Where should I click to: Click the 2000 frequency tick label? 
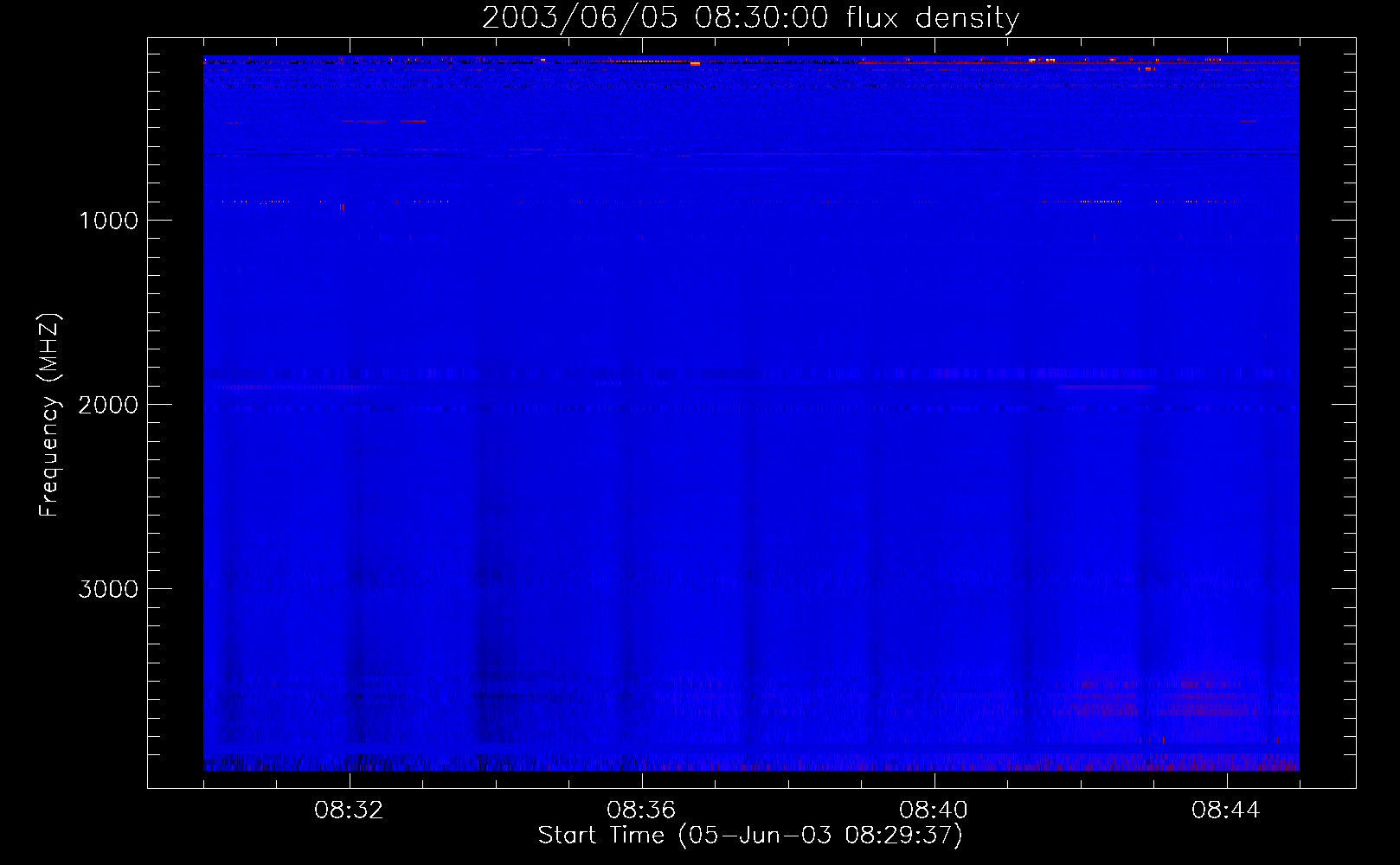[108, 405]
